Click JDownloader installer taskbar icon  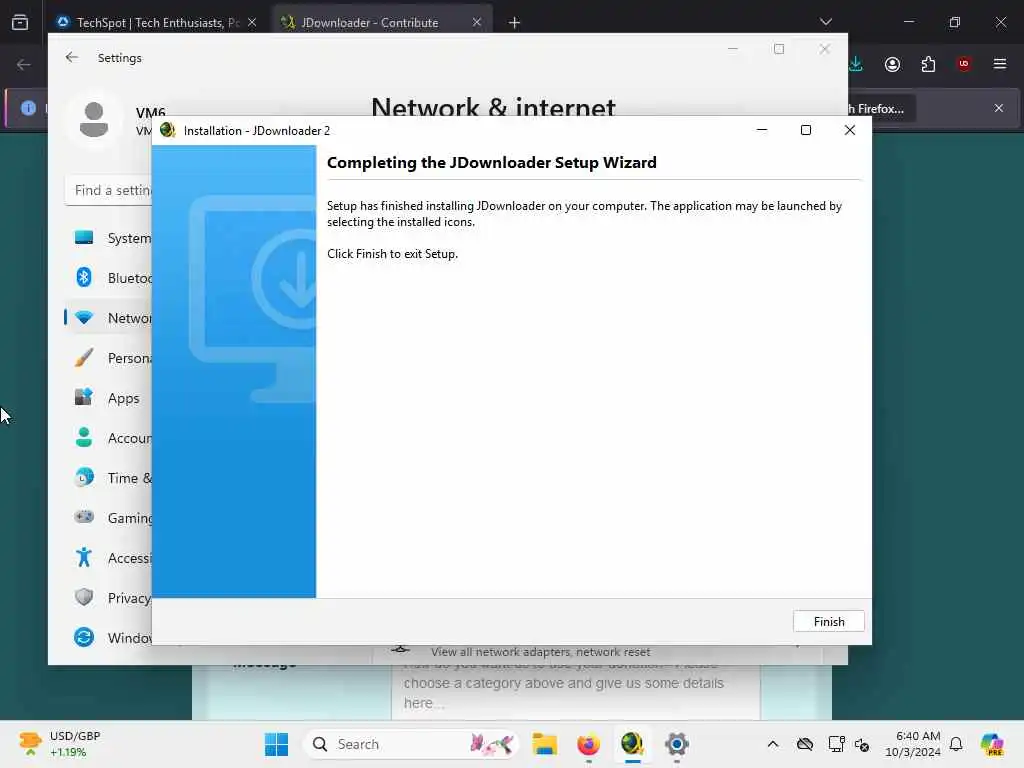click(632, 744)
